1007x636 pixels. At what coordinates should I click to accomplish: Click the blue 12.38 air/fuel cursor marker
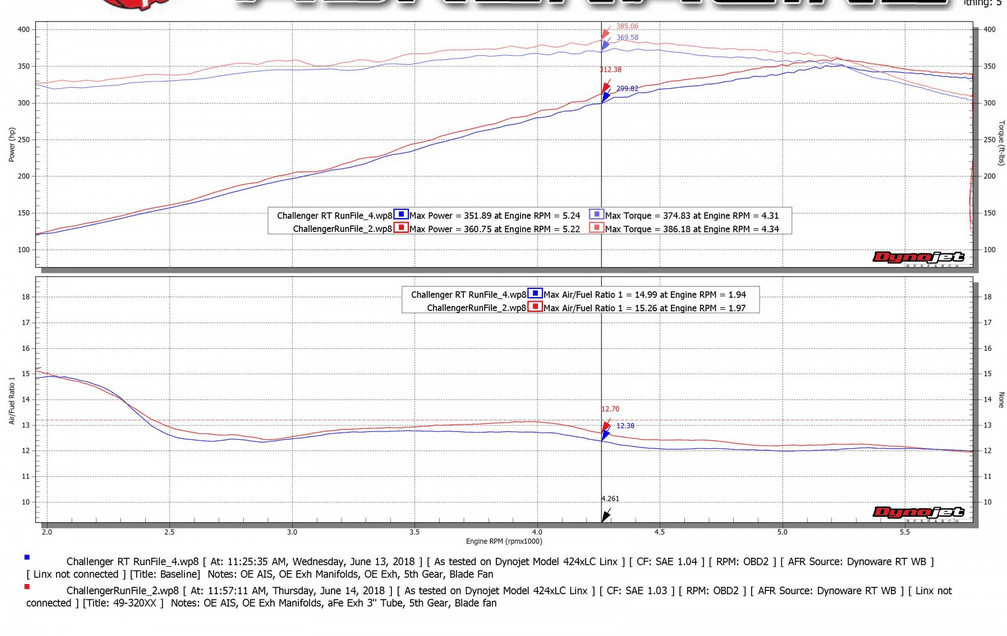605,434
